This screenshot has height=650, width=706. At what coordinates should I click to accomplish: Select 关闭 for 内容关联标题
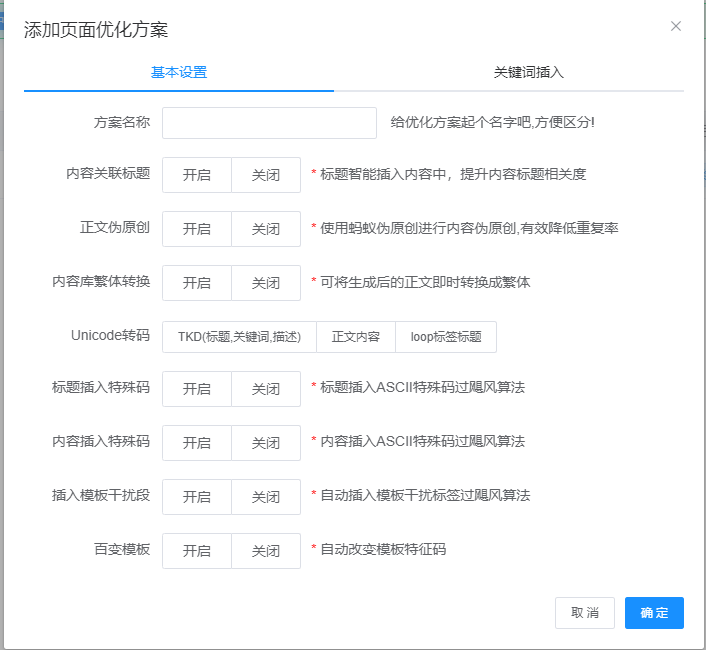coord(266,175)
